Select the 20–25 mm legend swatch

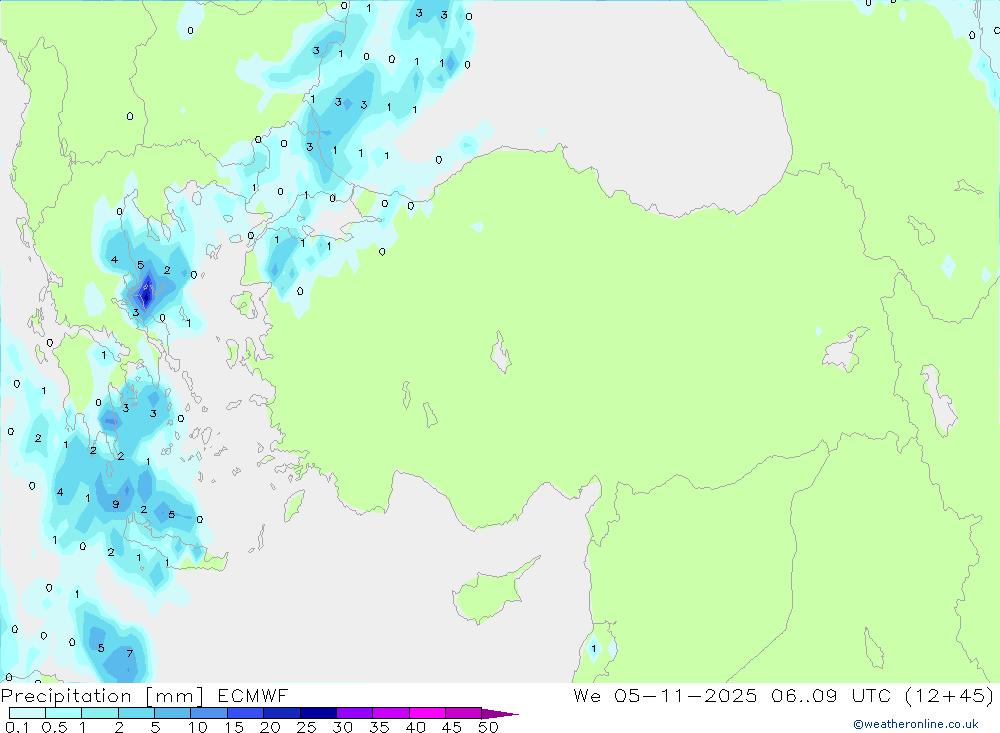tap(282, 713)
